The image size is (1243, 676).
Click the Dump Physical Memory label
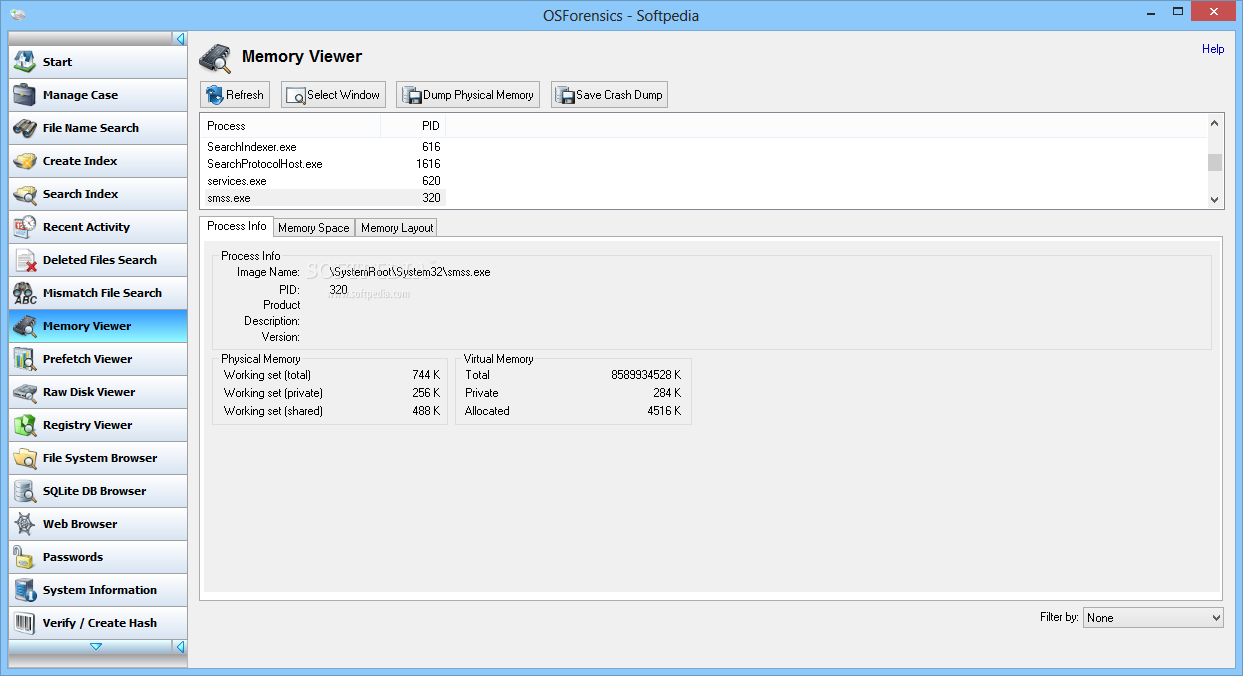pyautogui.click(x=478, y=95)
